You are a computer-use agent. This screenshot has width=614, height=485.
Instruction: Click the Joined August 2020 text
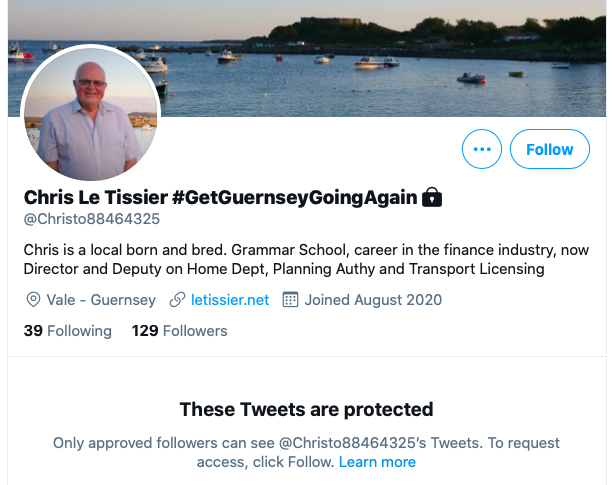[373, 300]
